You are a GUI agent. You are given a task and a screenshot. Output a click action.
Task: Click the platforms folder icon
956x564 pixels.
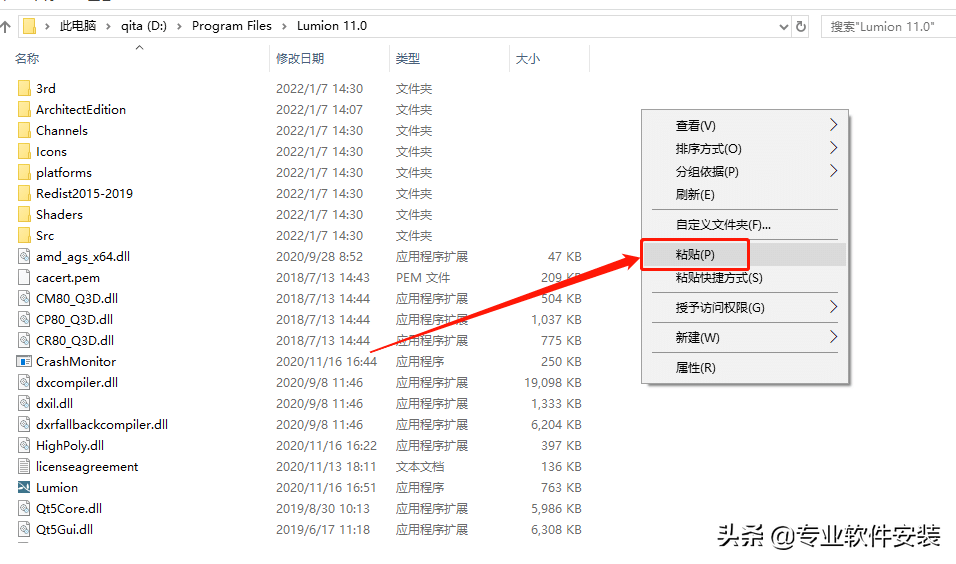tap(24, 173)
